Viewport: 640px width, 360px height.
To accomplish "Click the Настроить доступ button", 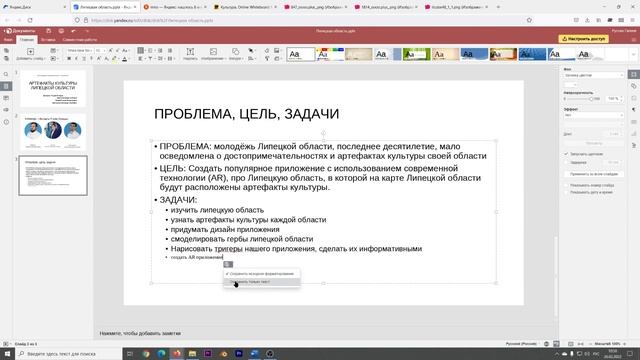I will click(x=584, y=39).
